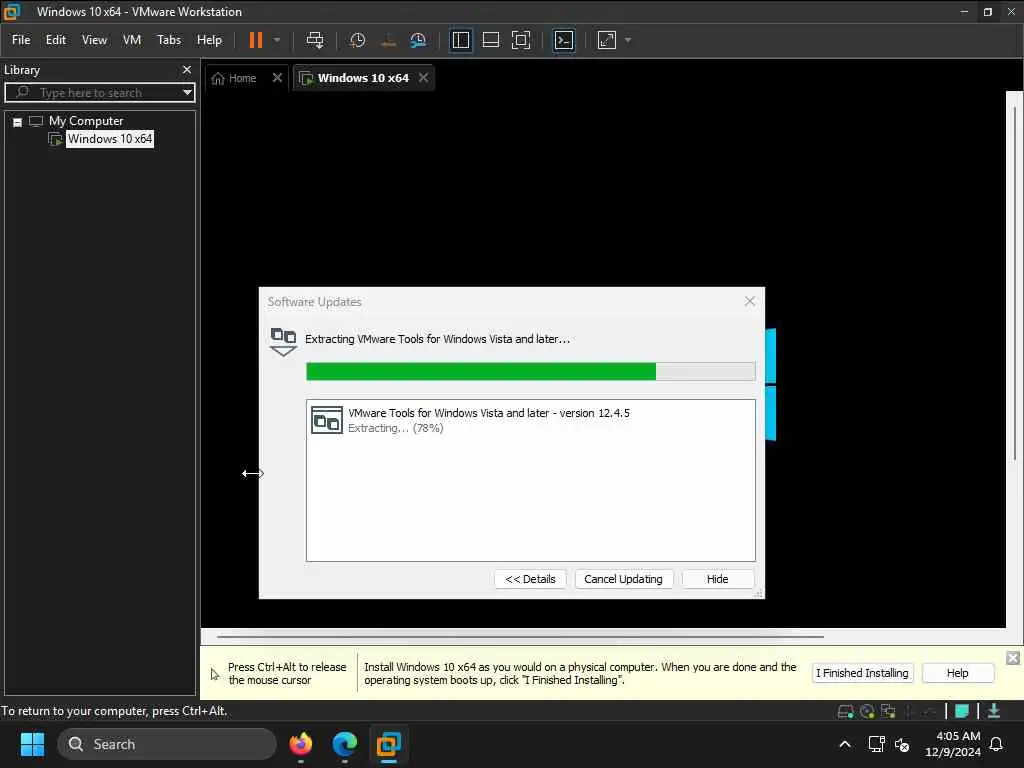Click the stretch guest display icon
The width and height of the screenshot is (1024, 768).
(607, 40)
